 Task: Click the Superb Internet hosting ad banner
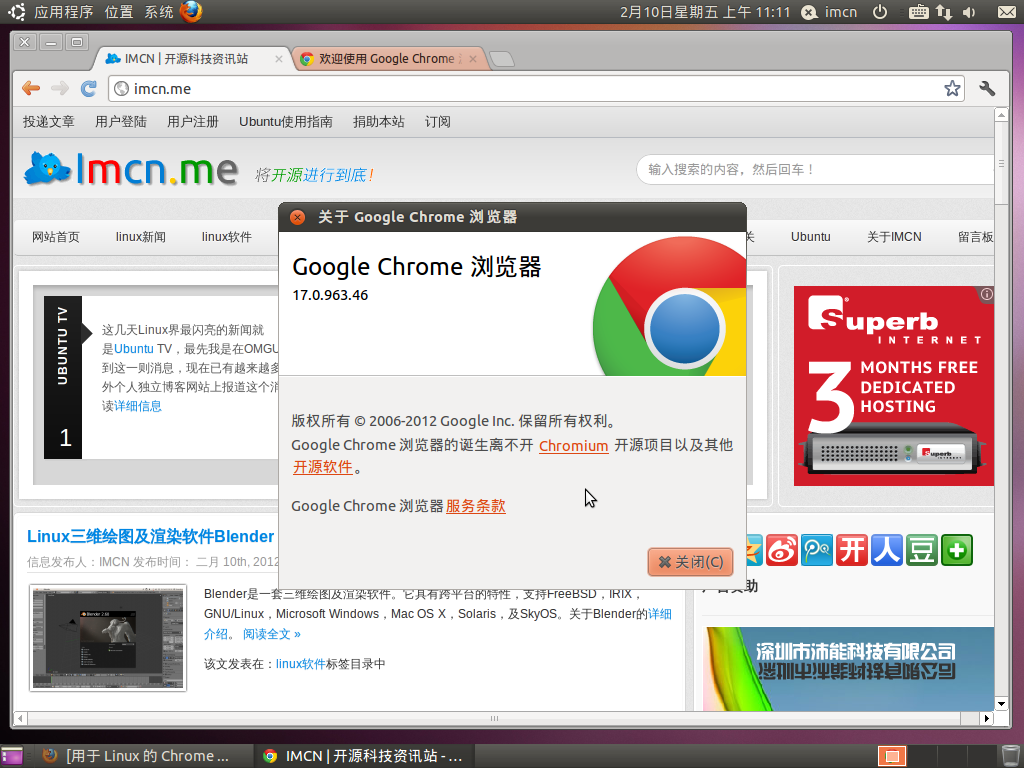pyautogui.click(x=893, y=385)
